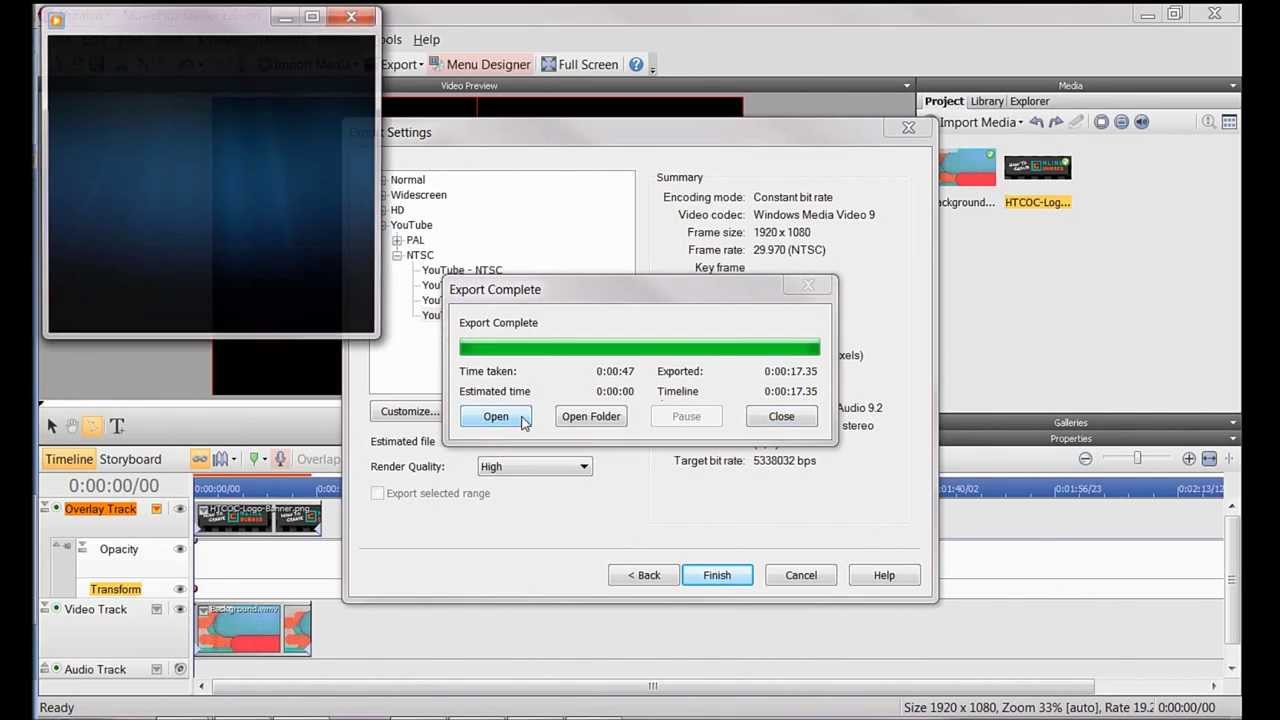Switch to the Timeline tab

(68, 459)
